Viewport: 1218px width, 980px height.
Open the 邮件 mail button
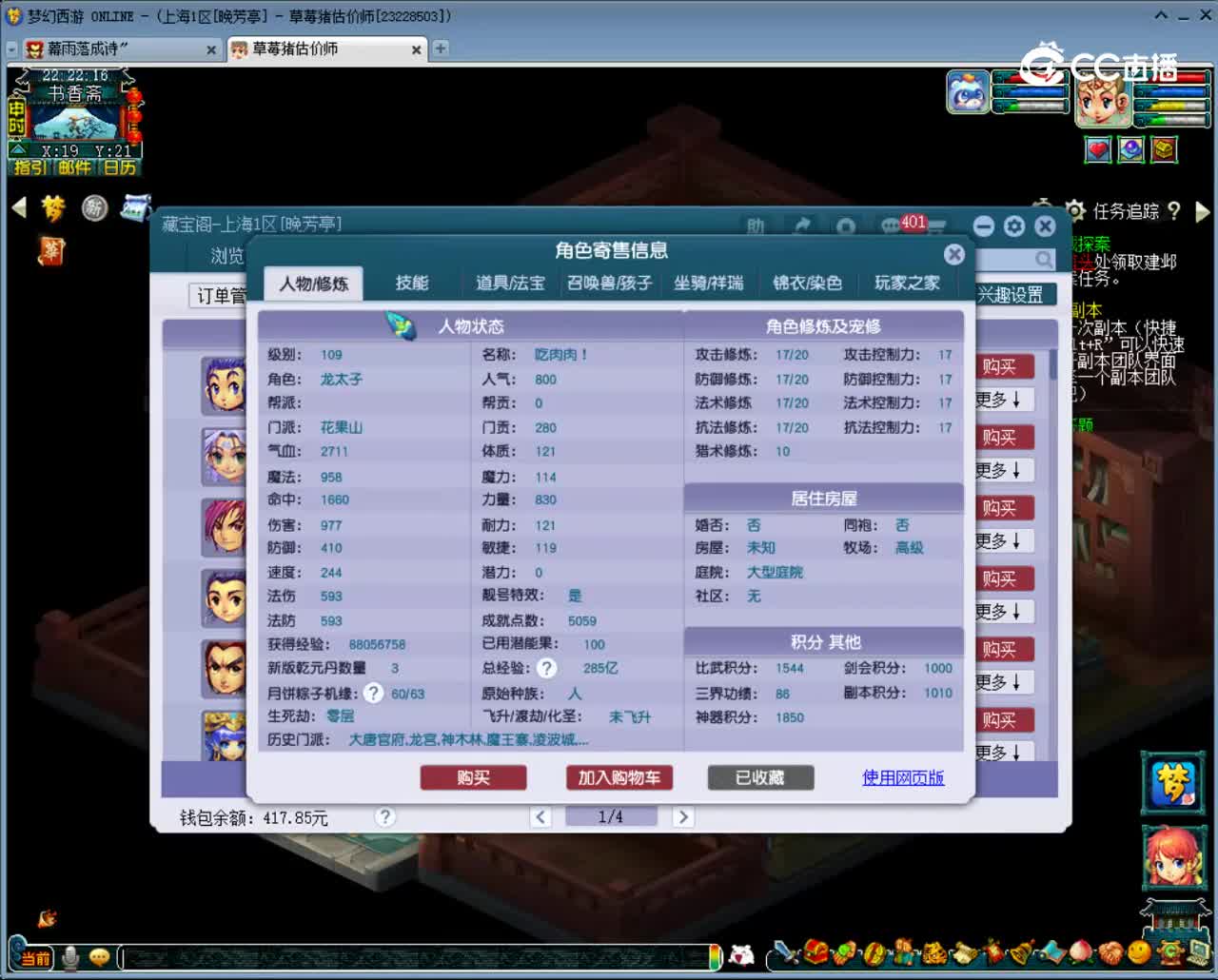click(74, 167)
